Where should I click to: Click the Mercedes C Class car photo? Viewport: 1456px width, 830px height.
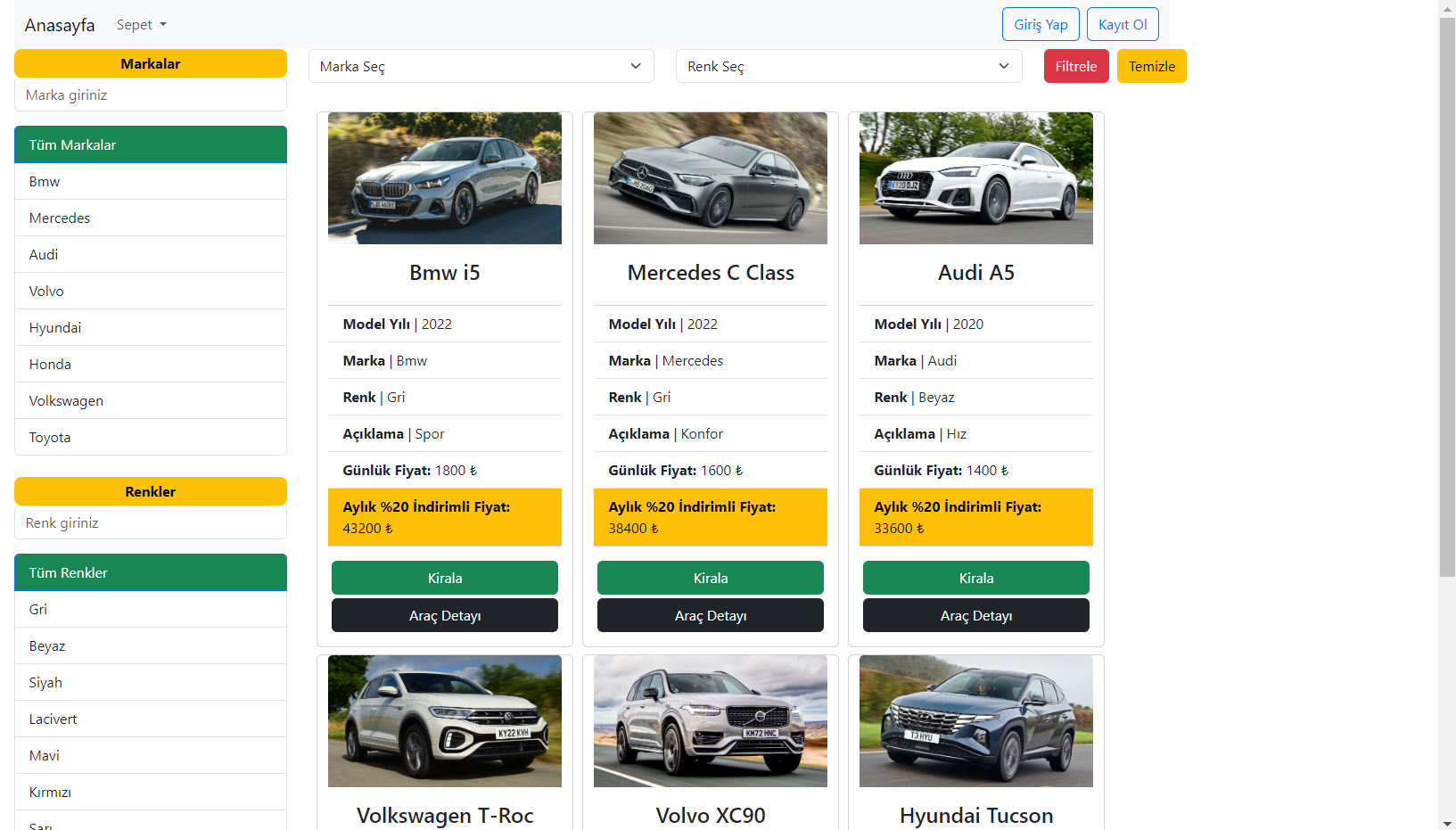point(711,178)
